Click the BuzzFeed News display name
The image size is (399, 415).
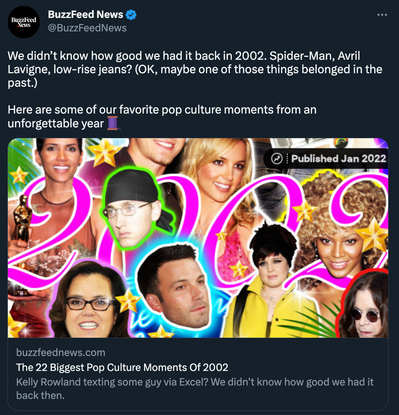click(85, 15)
